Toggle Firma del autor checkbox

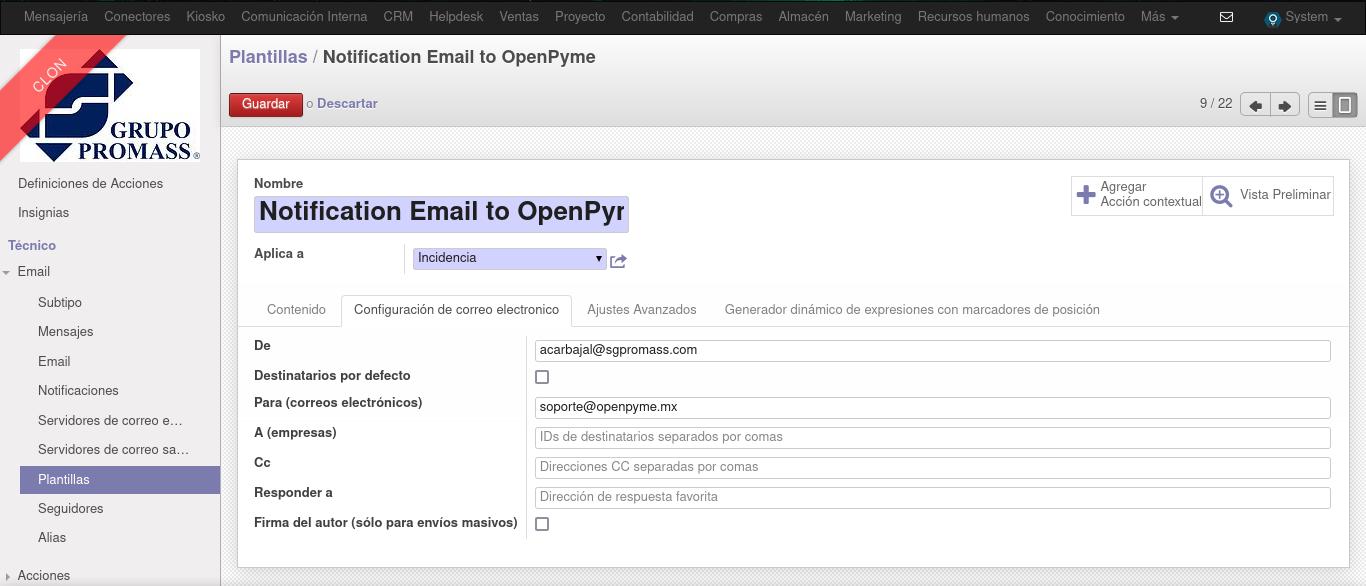[542, 524]
